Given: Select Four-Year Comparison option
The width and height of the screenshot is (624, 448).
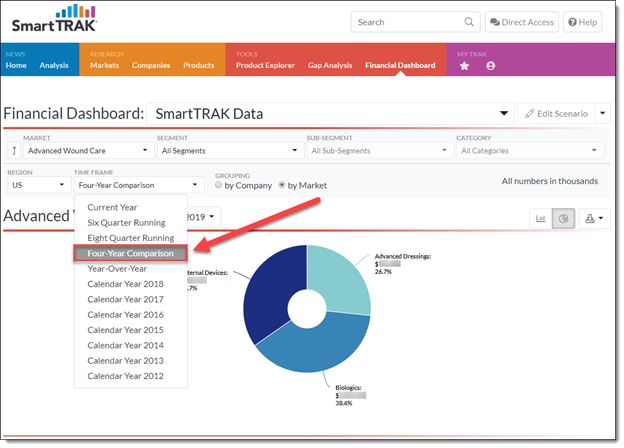Looking at the screenshot, I should pyautogui.click(x=131, y=253).
